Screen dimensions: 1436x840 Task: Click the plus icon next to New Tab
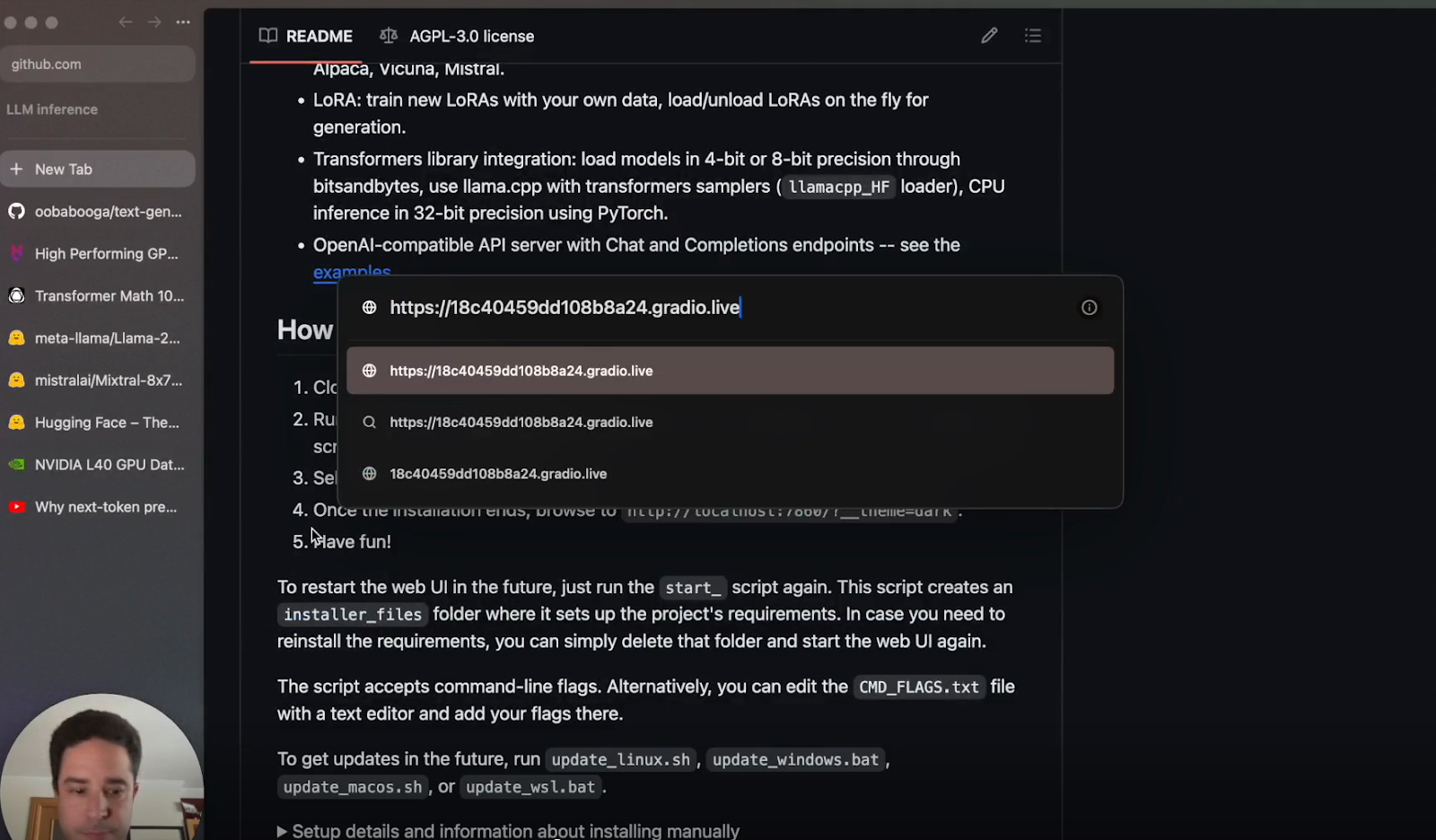pyautogui.click(x=16, y=169)
